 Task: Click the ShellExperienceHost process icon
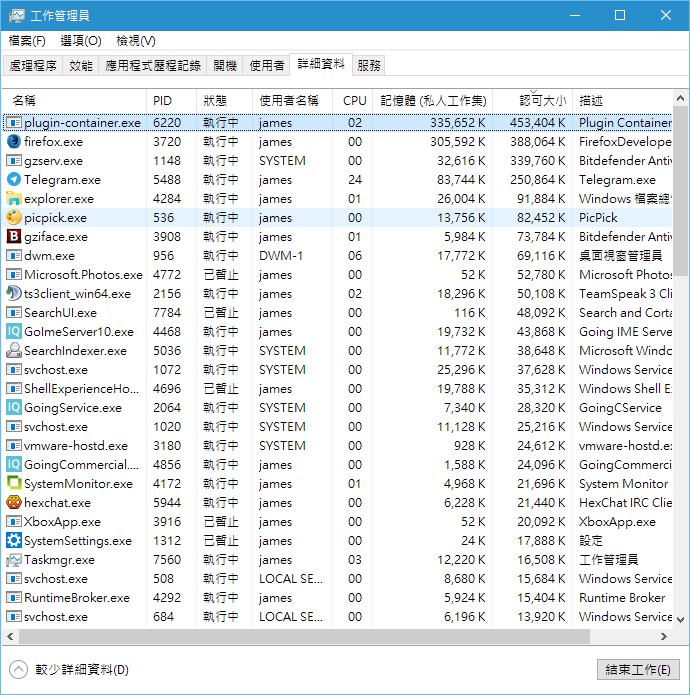pos(14,389)
